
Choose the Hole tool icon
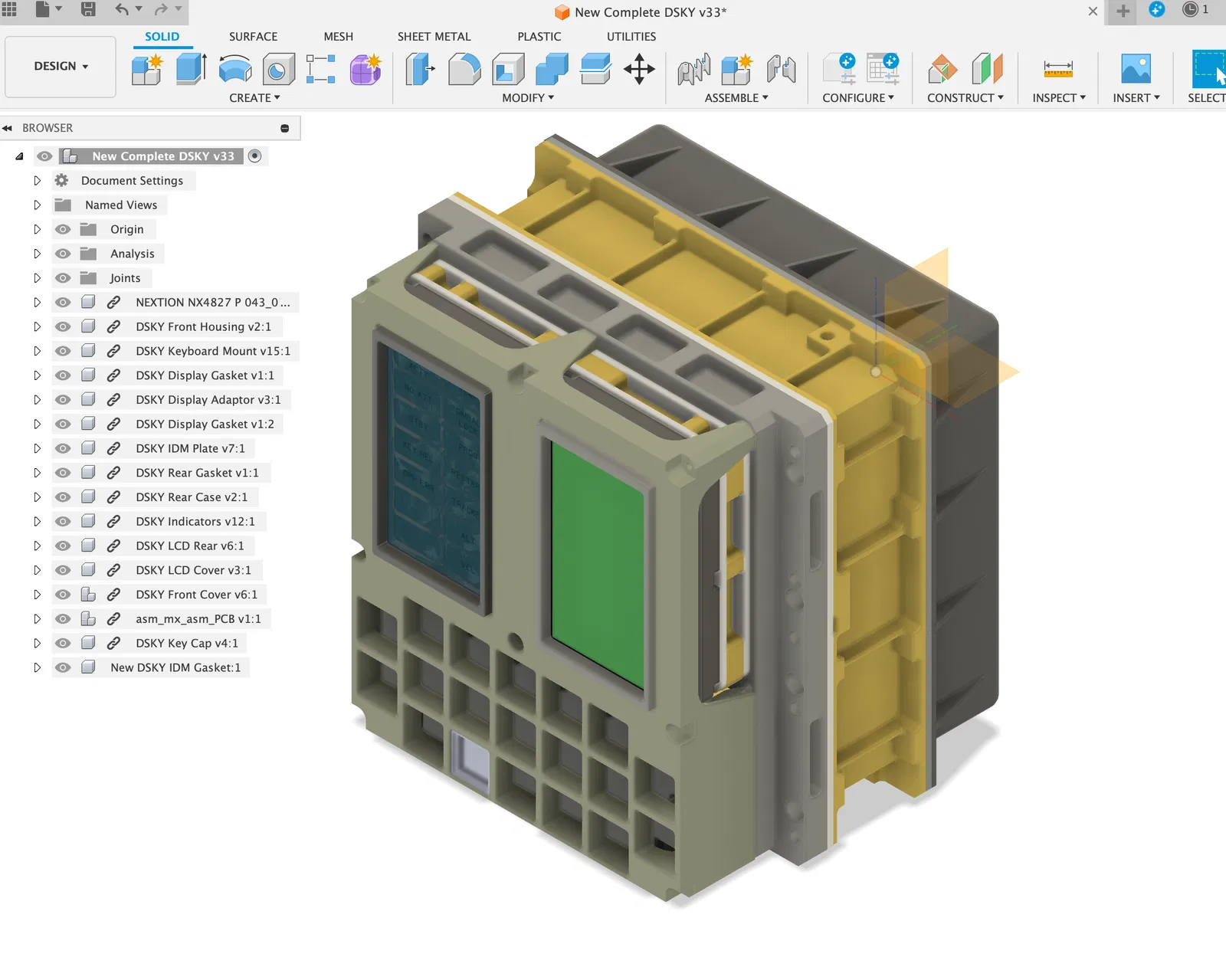(x=278, y=69)
